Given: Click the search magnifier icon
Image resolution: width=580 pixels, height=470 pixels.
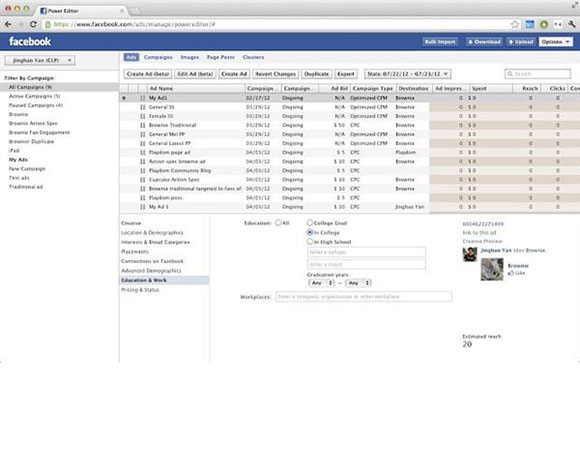Looking at the screenshot, I should [x=510, y=74].
